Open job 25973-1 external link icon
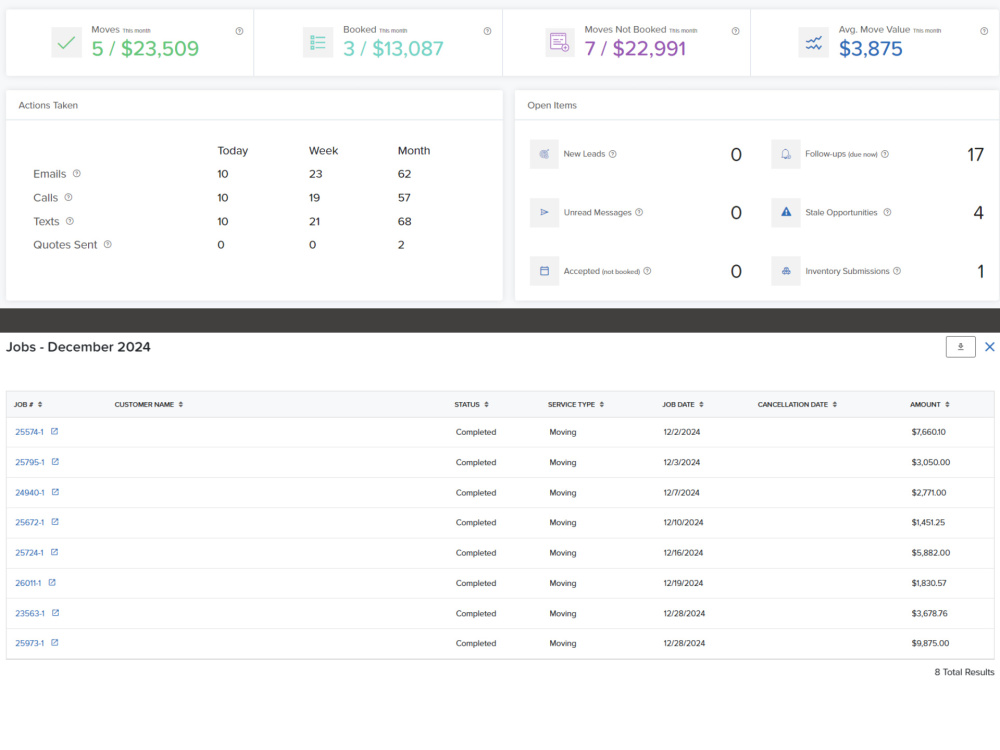Screen dimensions: 1000x750 [x=55, y=643]
